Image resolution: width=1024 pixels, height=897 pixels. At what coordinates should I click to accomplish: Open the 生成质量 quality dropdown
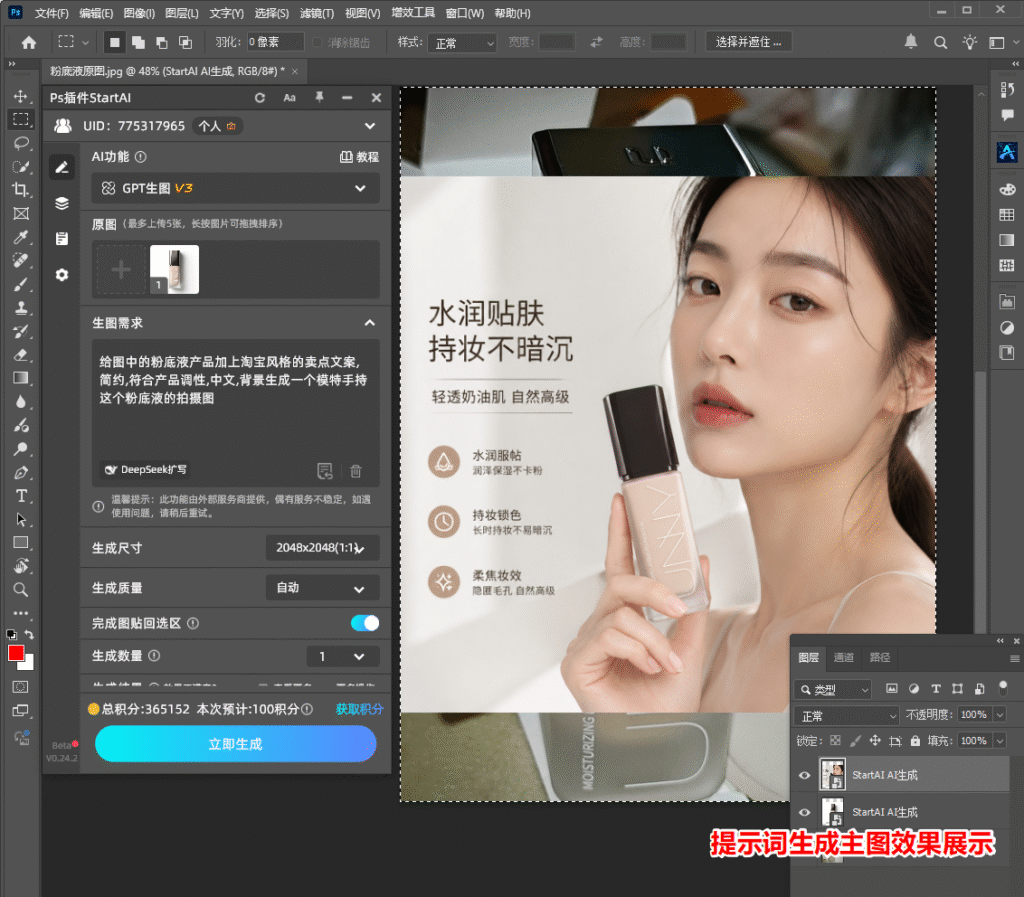[323, 588]
